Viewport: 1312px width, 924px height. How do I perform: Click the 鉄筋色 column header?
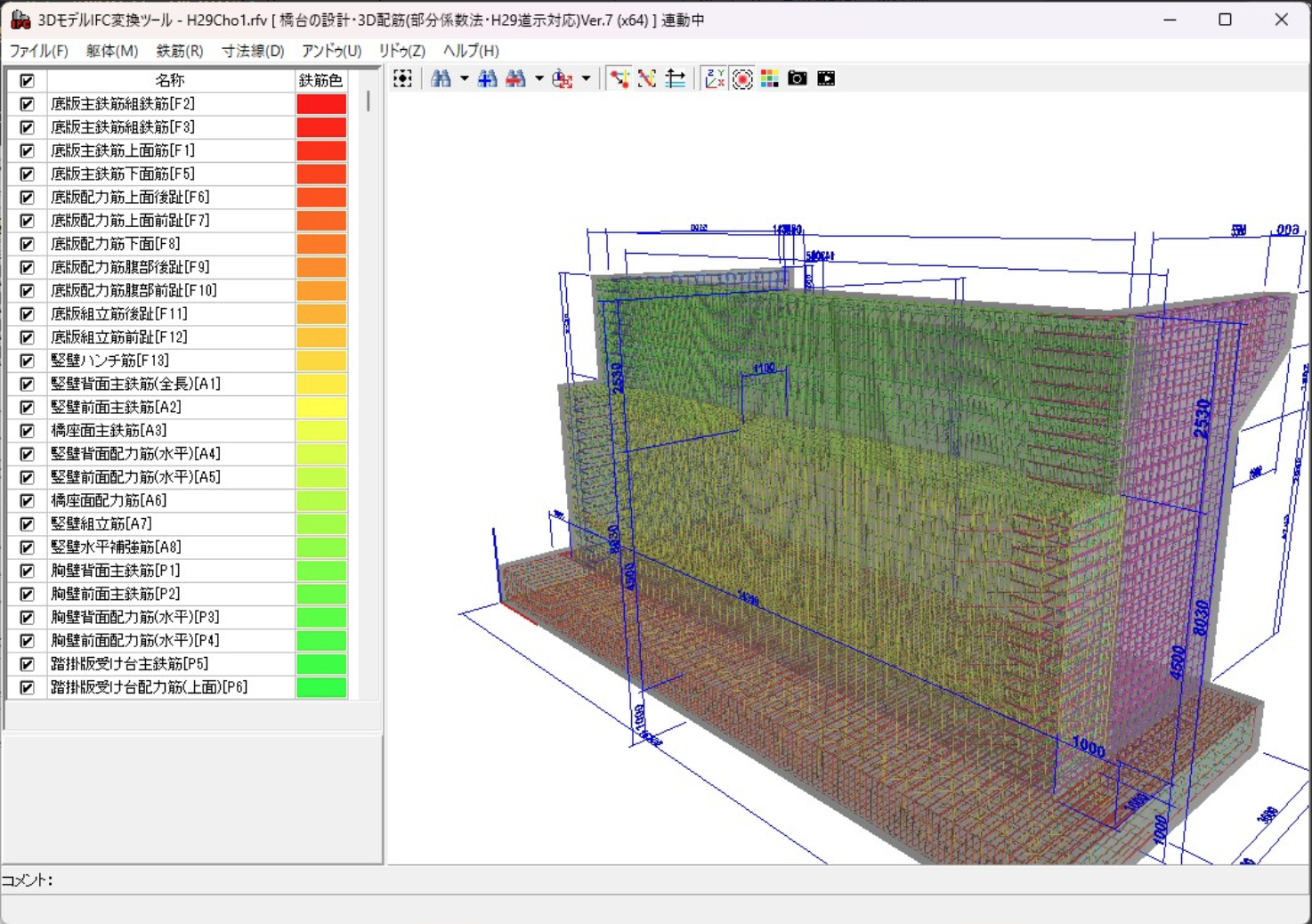pyautogui.click(x=320, y=81)
